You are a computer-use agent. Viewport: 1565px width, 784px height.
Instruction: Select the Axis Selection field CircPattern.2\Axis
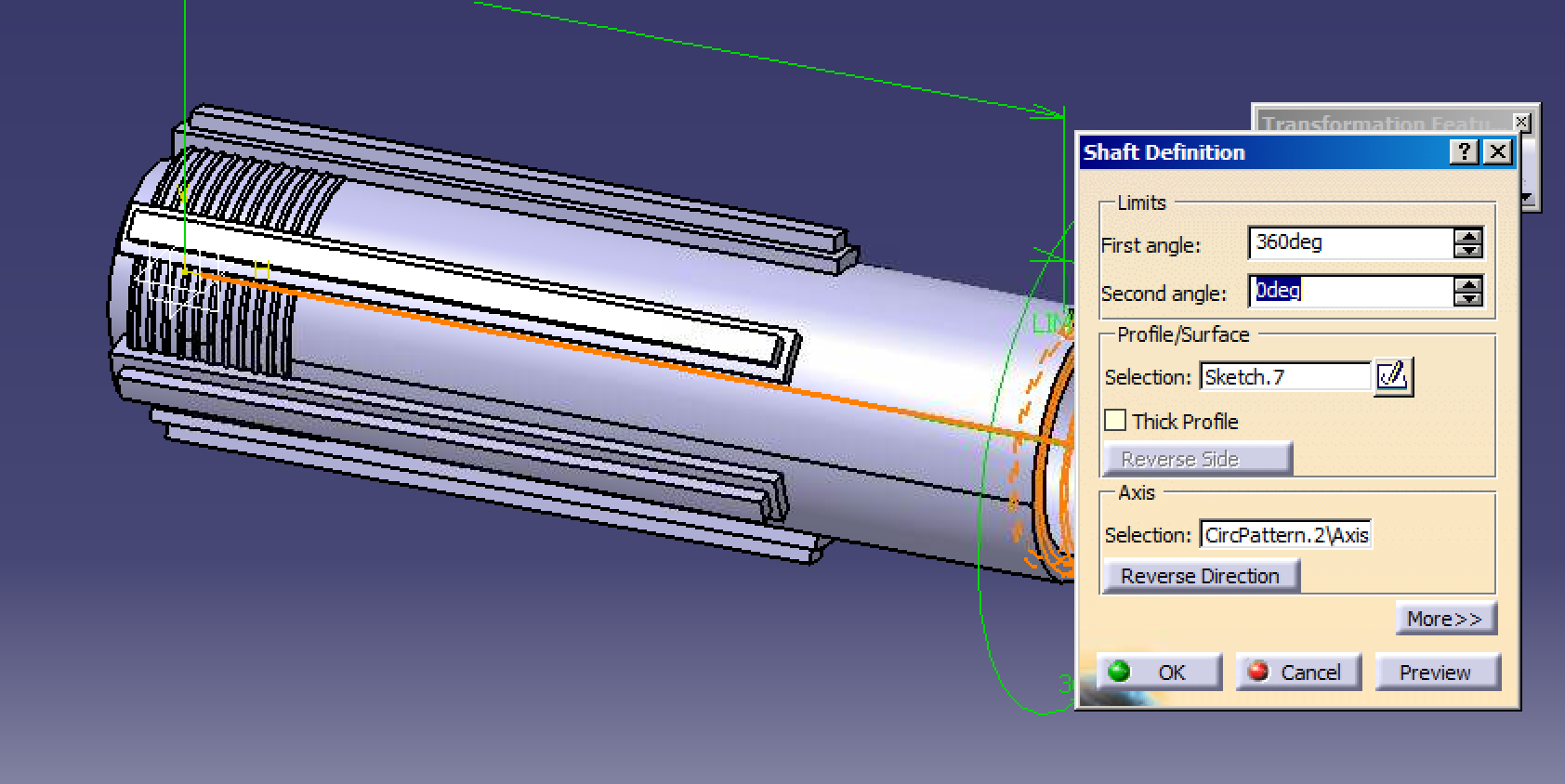coord(1285,535)
